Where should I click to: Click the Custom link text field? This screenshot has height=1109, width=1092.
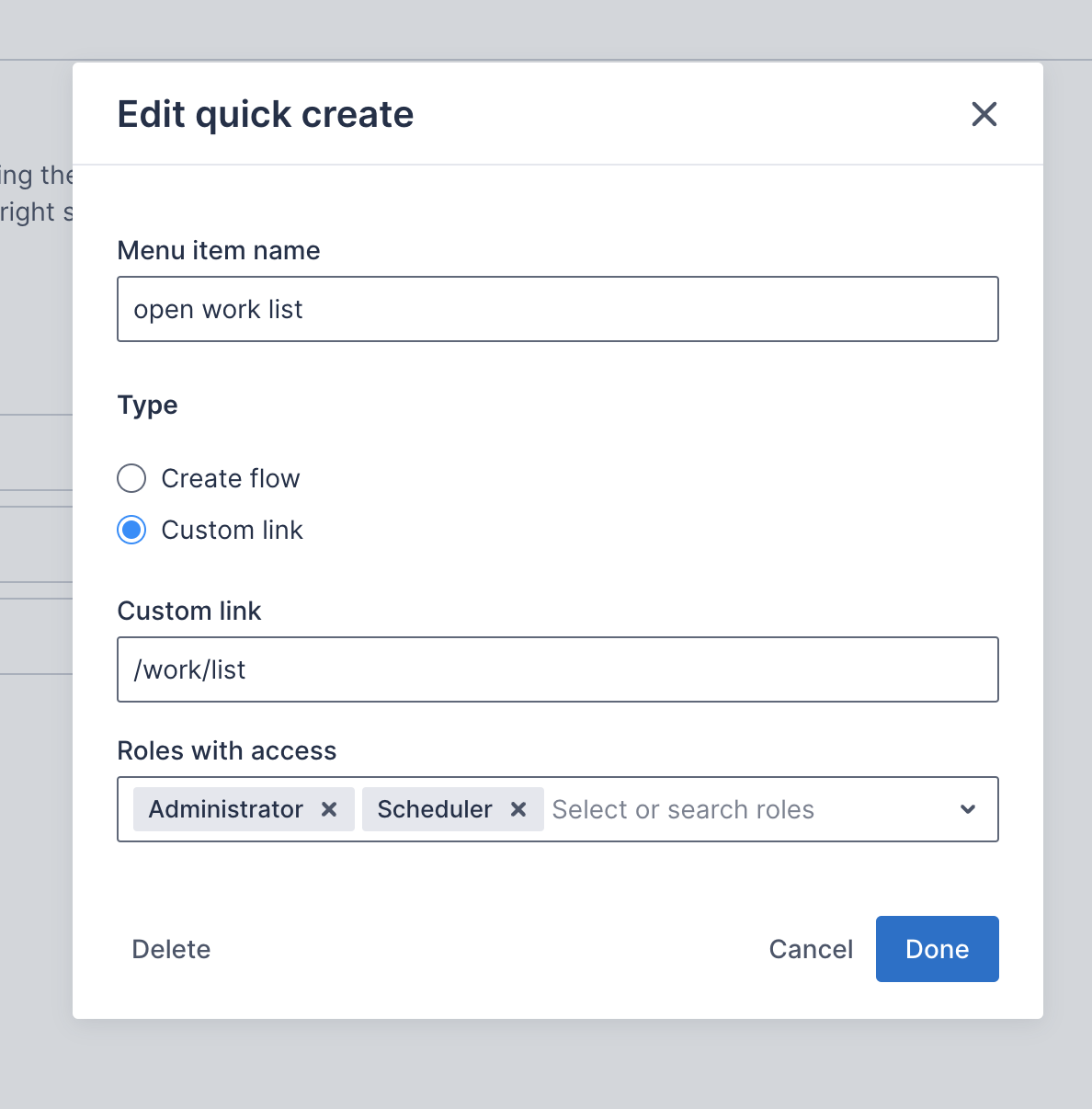[557, 669]
